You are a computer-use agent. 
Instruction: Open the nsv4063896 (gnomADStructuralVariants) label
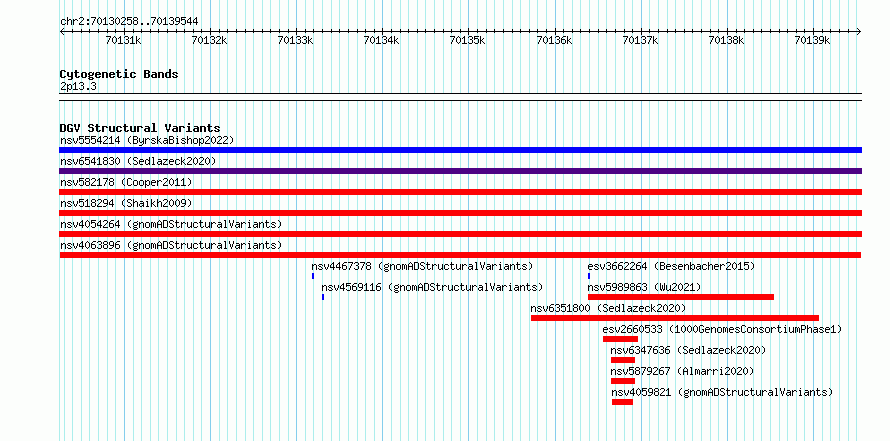(171, 245)
